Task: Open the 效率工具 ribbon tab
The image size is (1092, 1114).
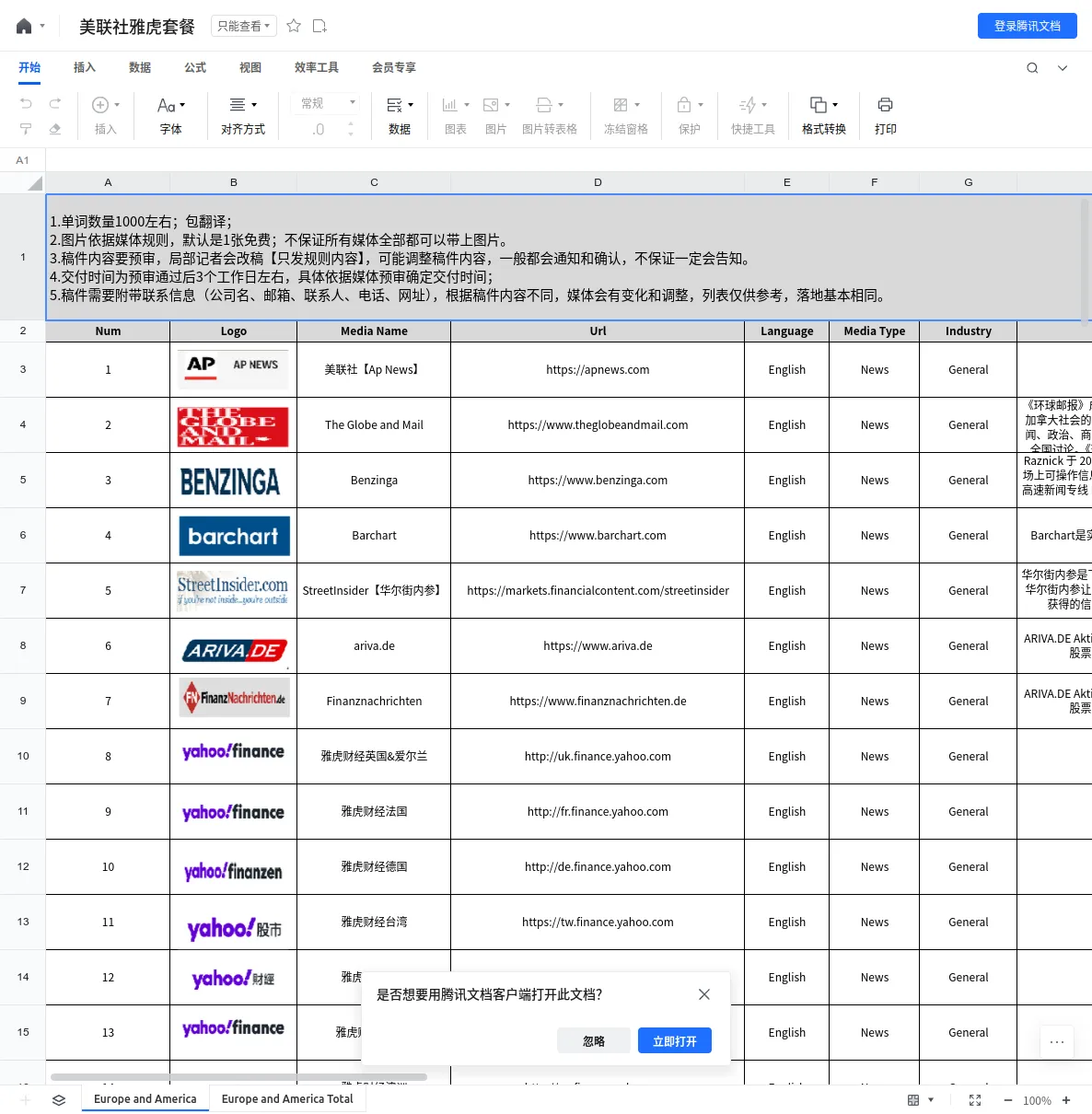Action: [317, 67]
